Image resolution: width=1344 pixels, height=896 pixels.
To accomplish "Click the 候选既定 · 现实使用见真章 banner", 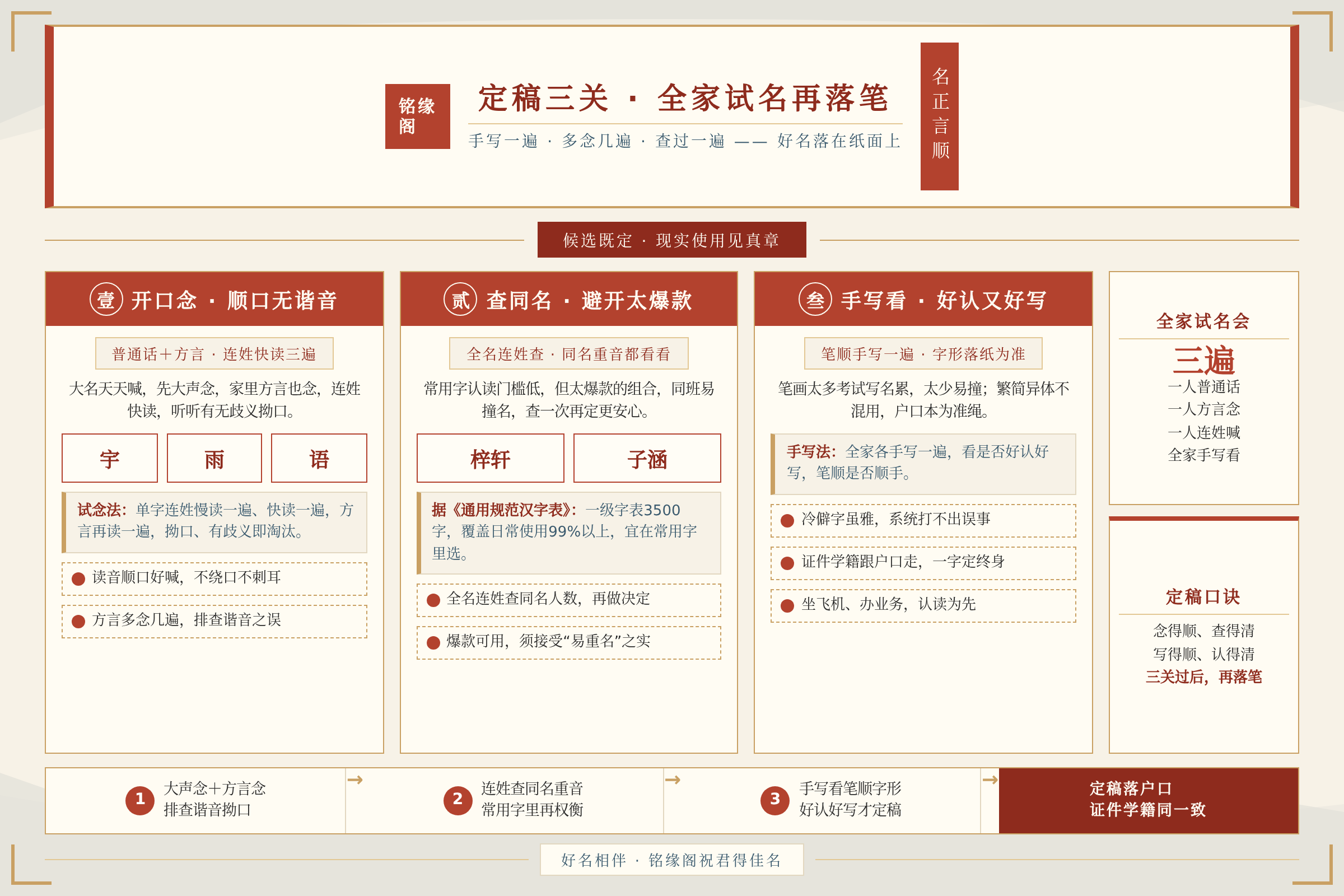I will coord(672,240).
